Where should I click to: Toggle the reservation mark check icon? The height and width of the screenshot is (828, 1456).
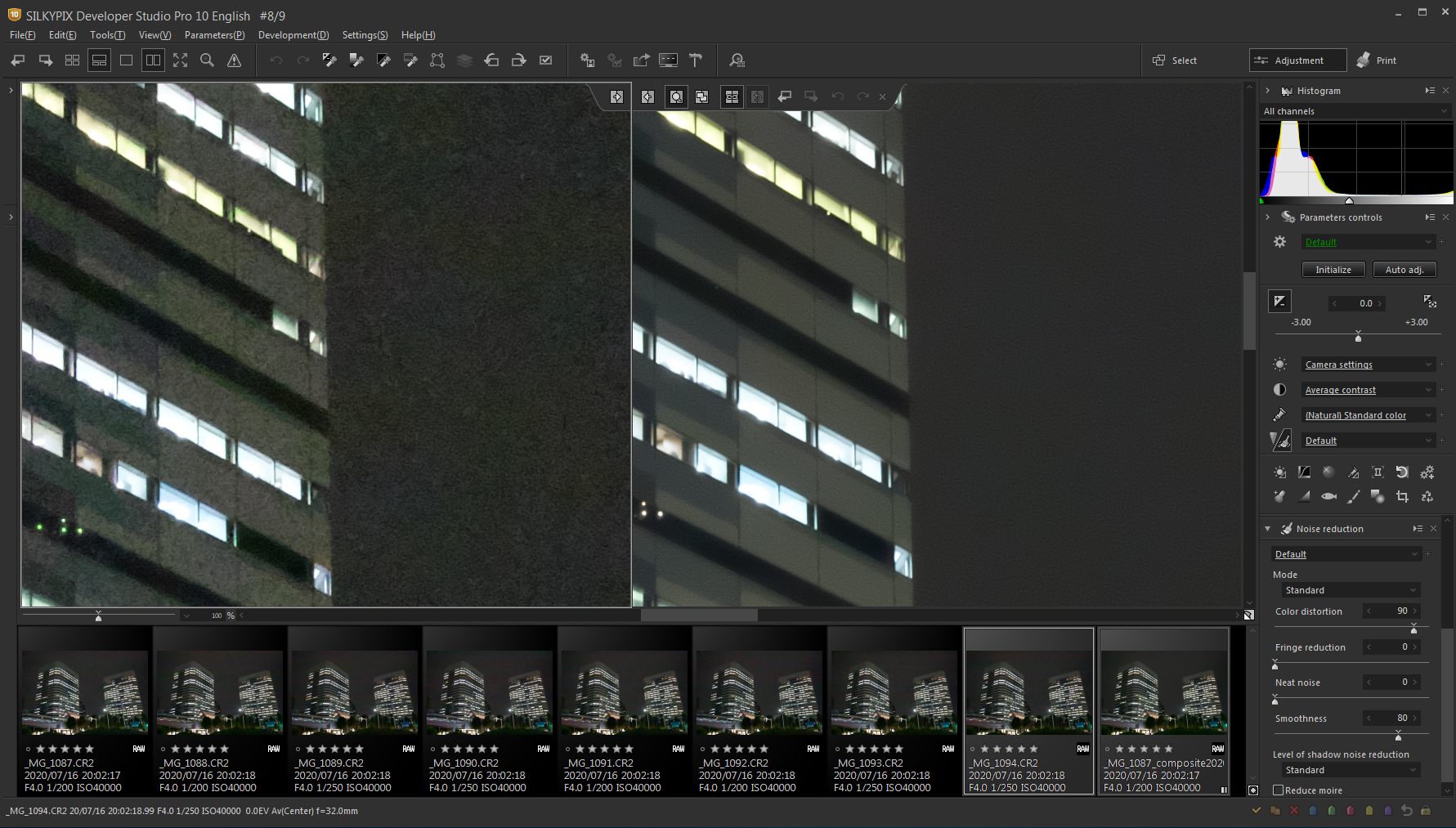coord(545,60)
